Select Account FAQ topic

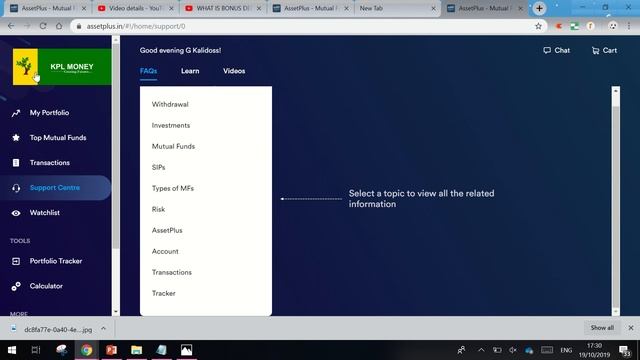(165, 251)
